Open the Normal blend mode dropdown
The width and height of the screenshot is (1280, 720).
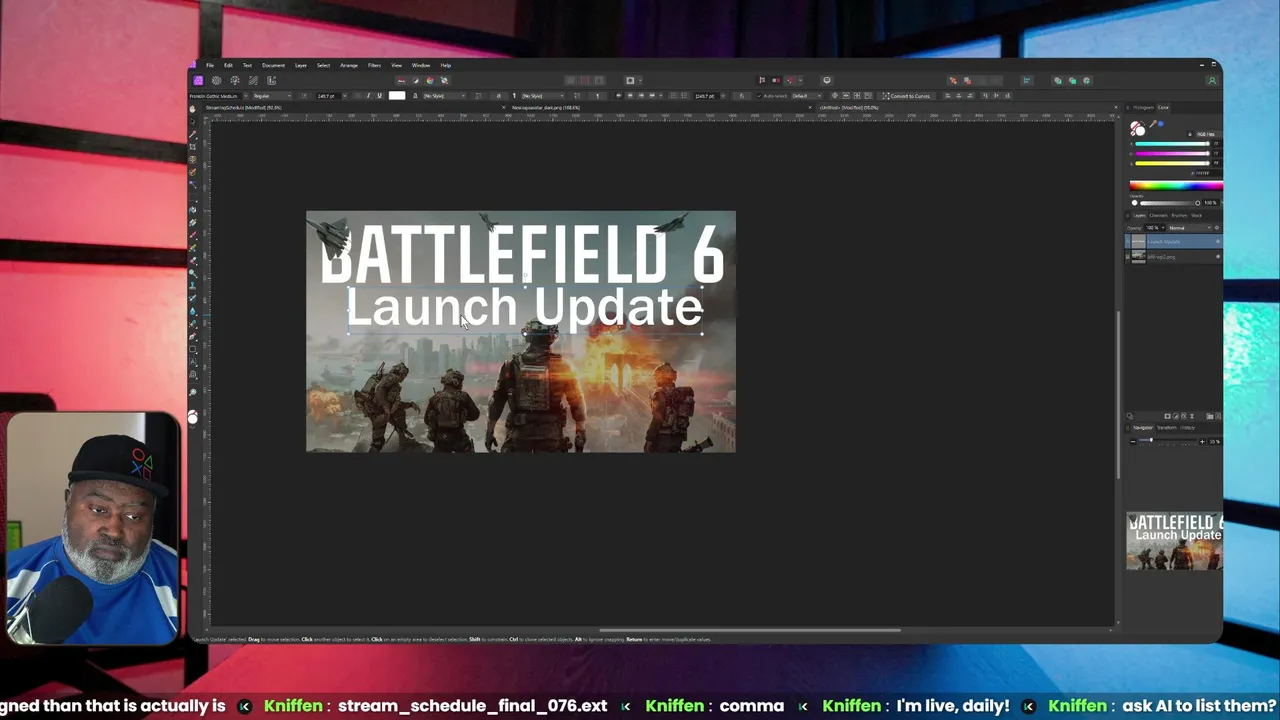pyautogui.click(x=1190, y=228)
